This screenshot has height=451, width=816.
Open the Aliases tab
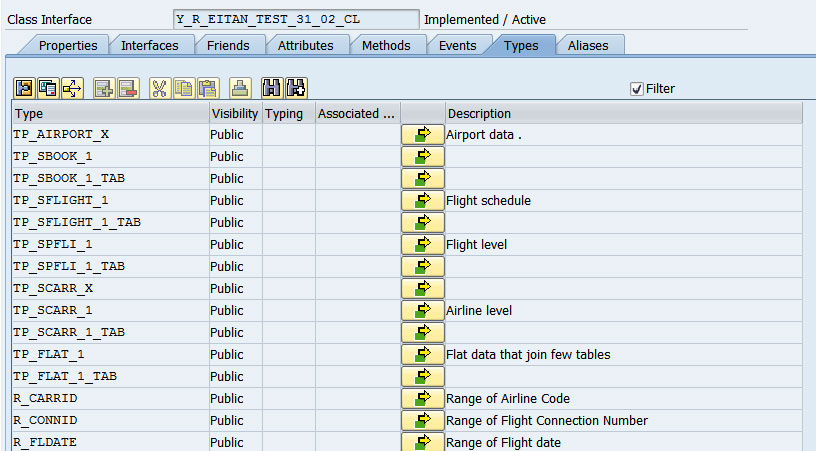(588, 45)
